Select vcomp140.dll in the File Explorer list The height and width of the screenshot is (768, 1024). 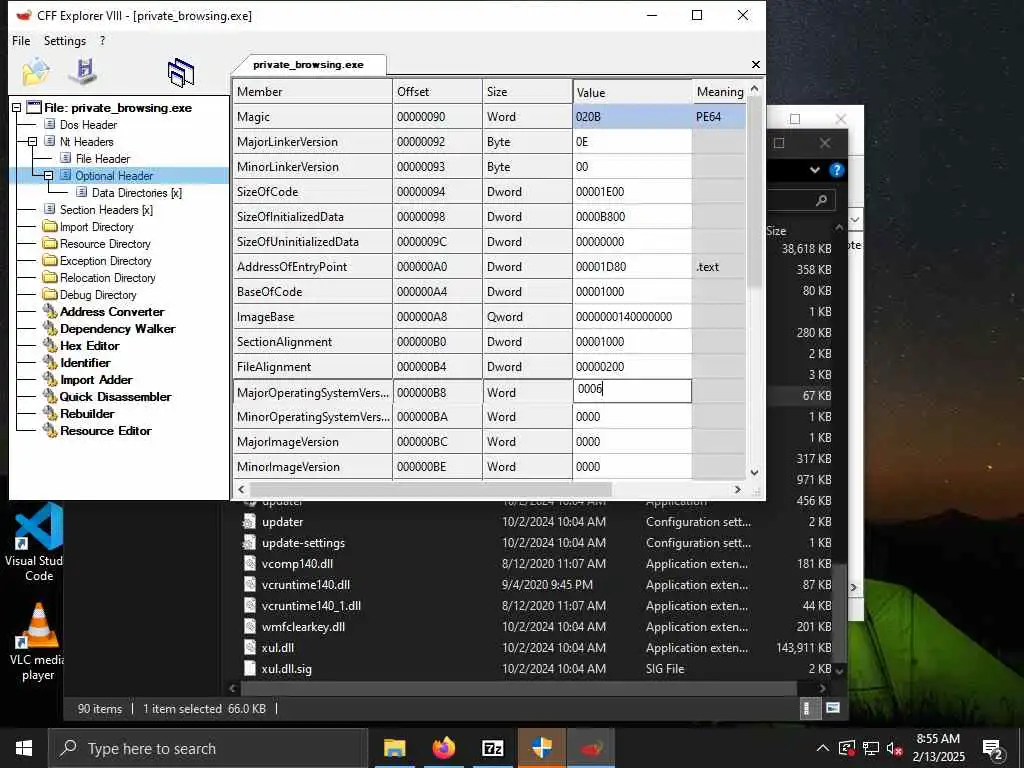[297, 564]
